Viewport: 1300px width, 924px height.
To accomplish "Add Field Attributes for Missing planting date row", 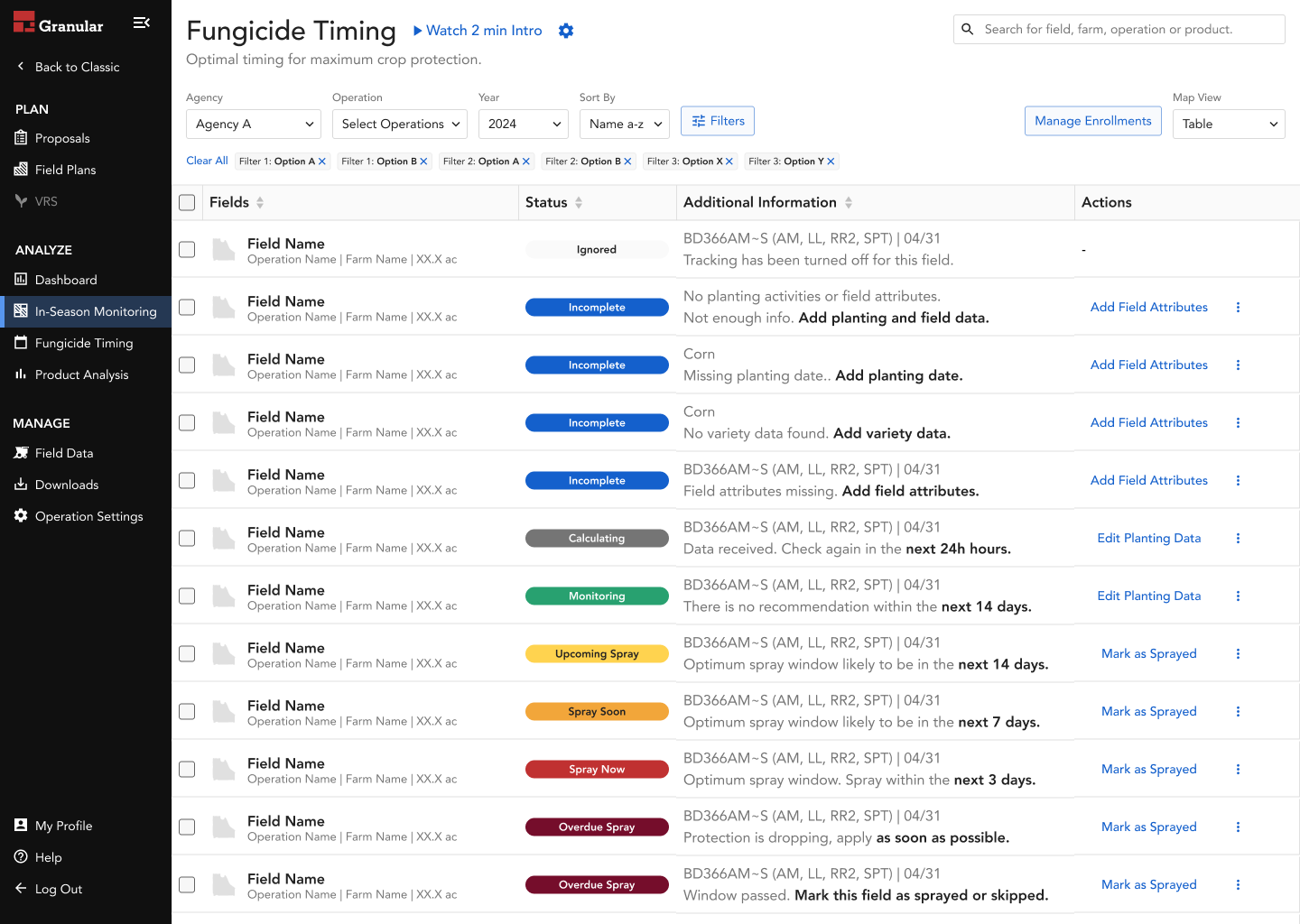I will [1148, 365].
